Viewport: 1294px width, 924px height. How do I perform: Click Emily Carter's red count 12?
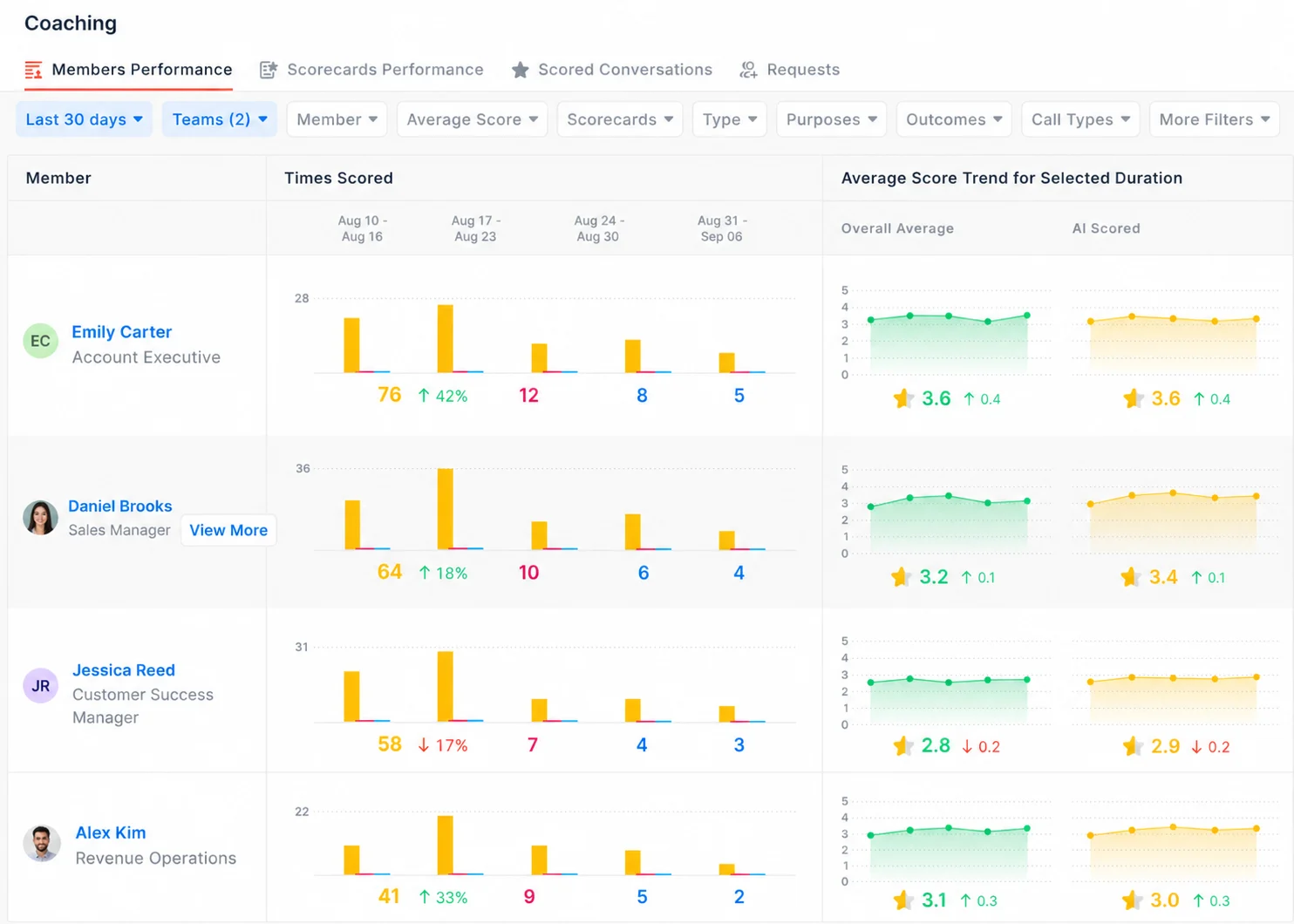point(528,396)
